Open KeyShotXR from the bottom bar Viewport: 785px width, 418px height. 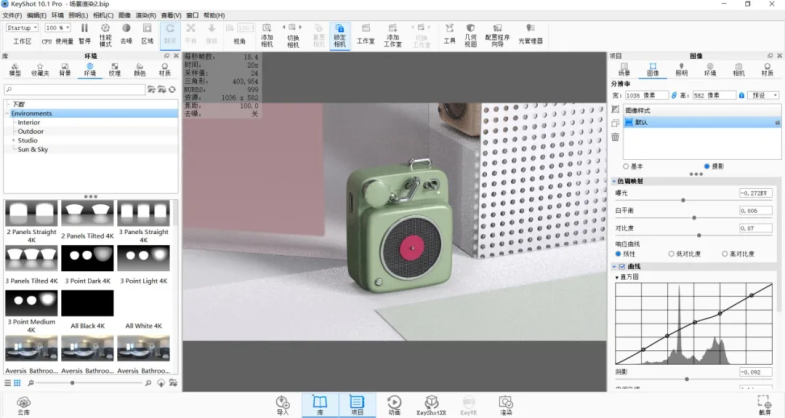tap(429, 404)
